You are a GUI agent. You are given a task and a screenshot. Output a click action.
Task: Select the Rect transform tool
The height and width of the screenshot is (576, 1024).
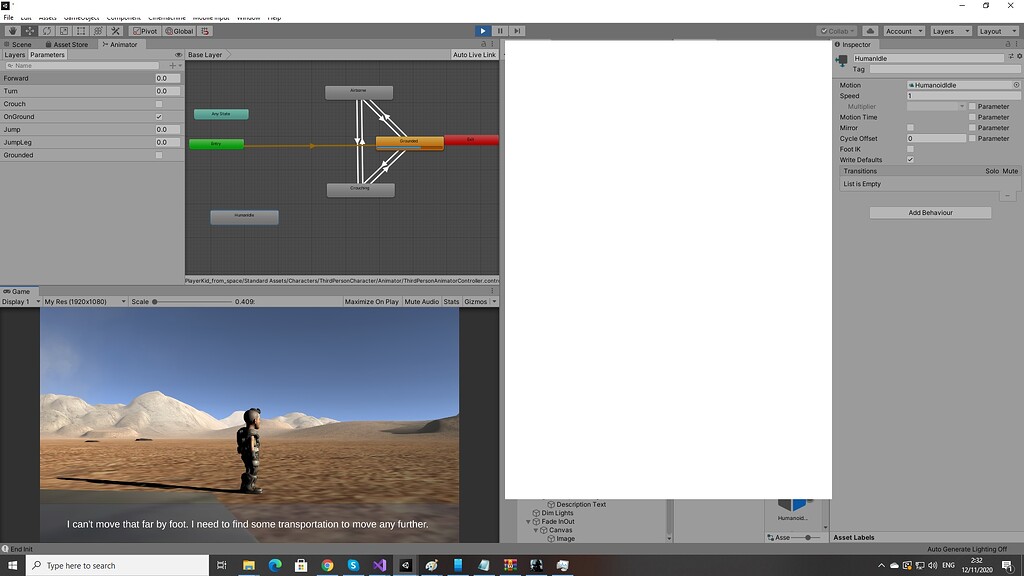(80, 31)
